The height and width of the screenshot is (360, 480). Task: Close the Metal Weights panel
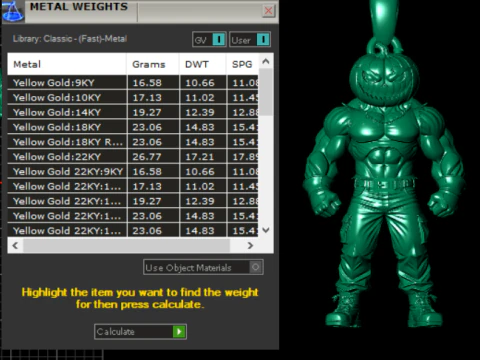pos(268,11)
